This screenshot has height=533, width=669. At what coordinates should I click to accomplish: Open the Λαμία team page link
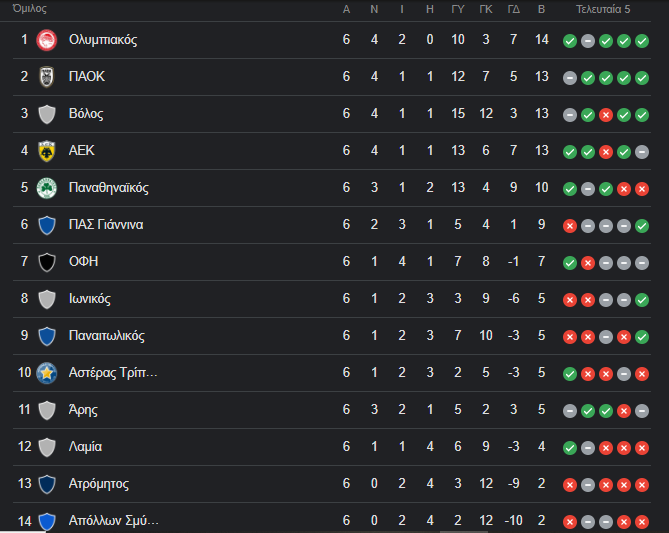click(85, 447)
